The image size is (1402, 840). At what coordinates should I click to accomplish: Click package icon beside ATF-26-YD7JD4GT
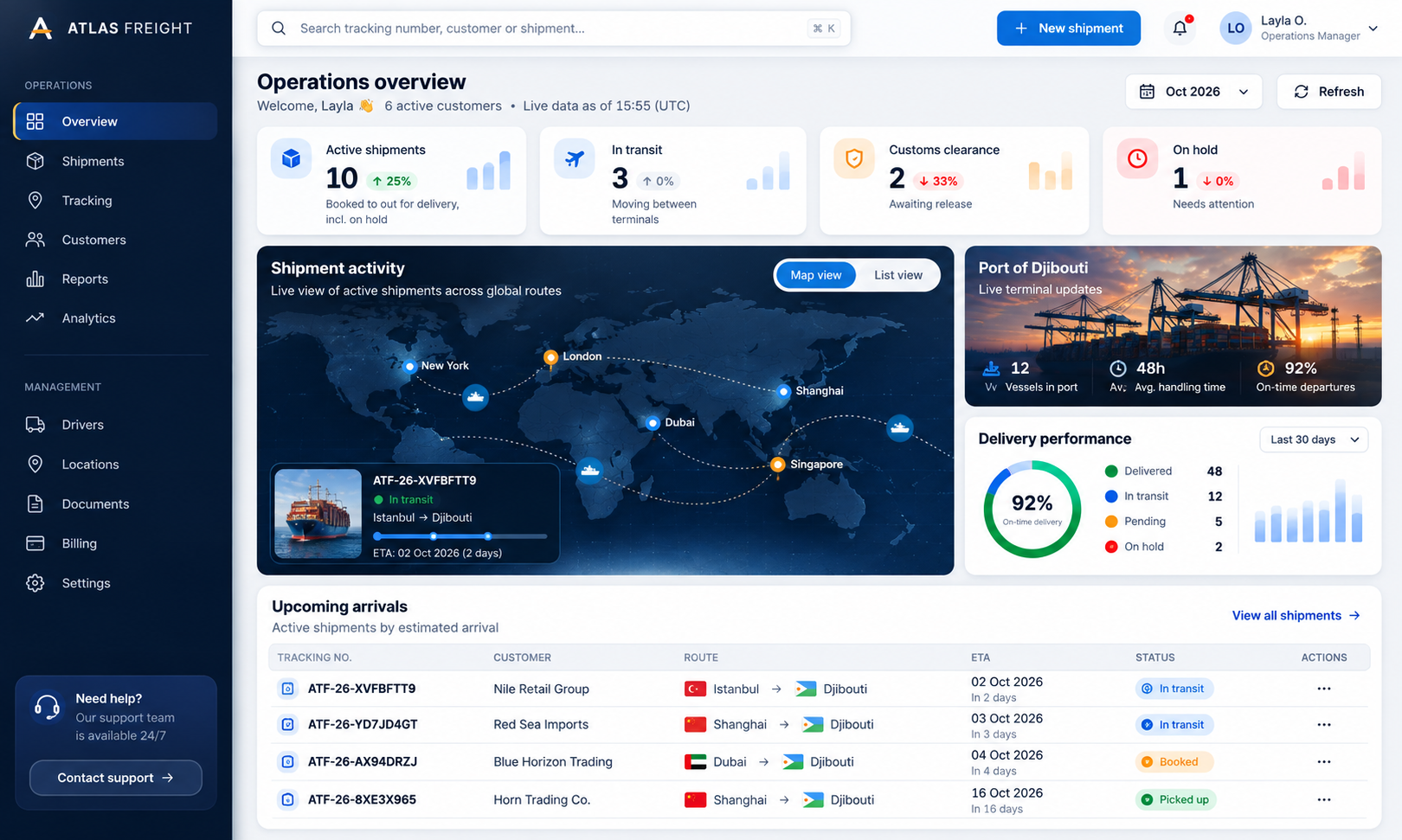coord(287,725)
